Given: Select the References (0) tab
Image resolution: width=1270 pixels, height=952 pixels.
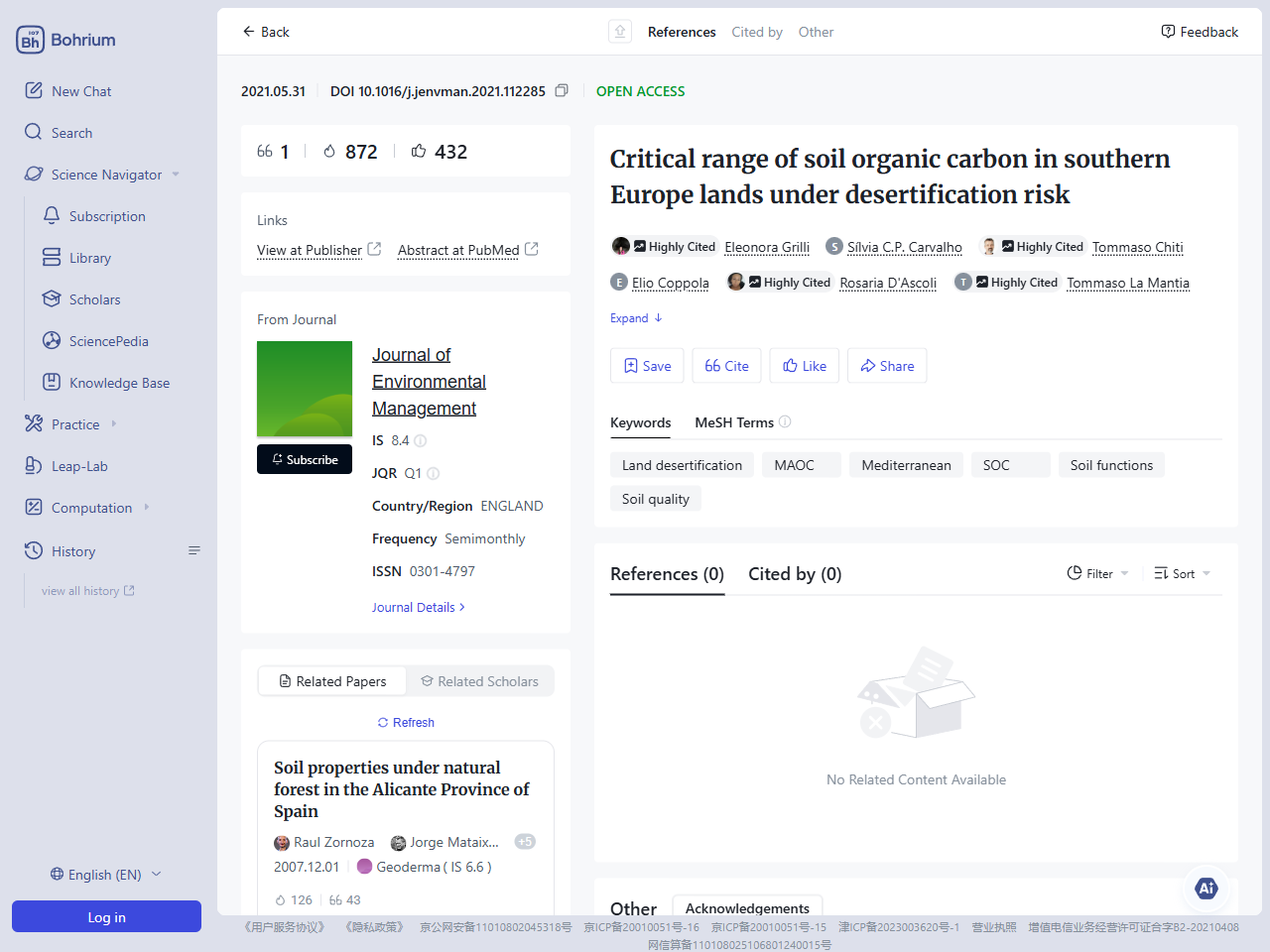Looking at the screenshot, I should pyautogui.click(x=667, y=574).
